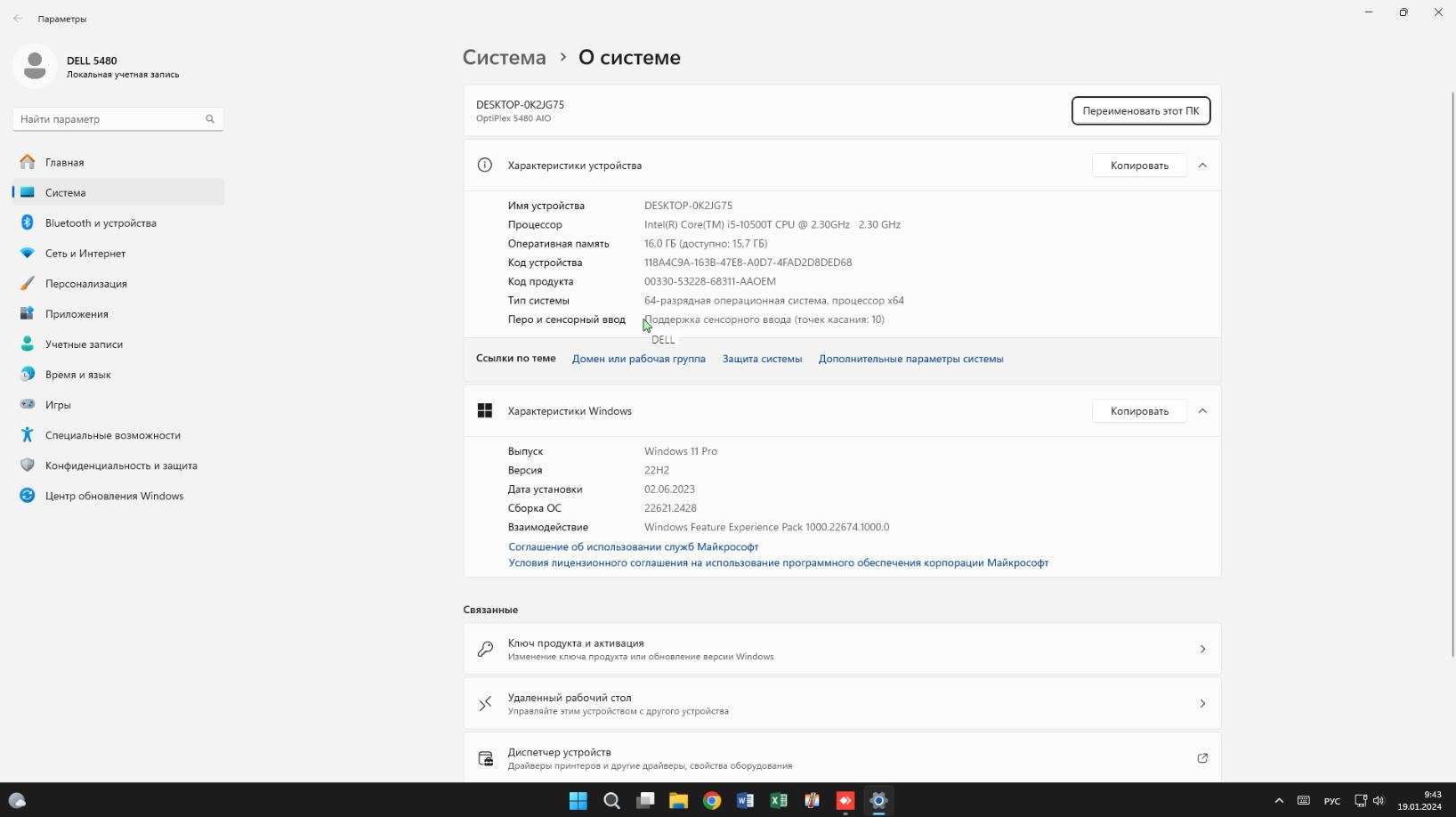Copy device specifications with Копировать

tap(1138, 166)
